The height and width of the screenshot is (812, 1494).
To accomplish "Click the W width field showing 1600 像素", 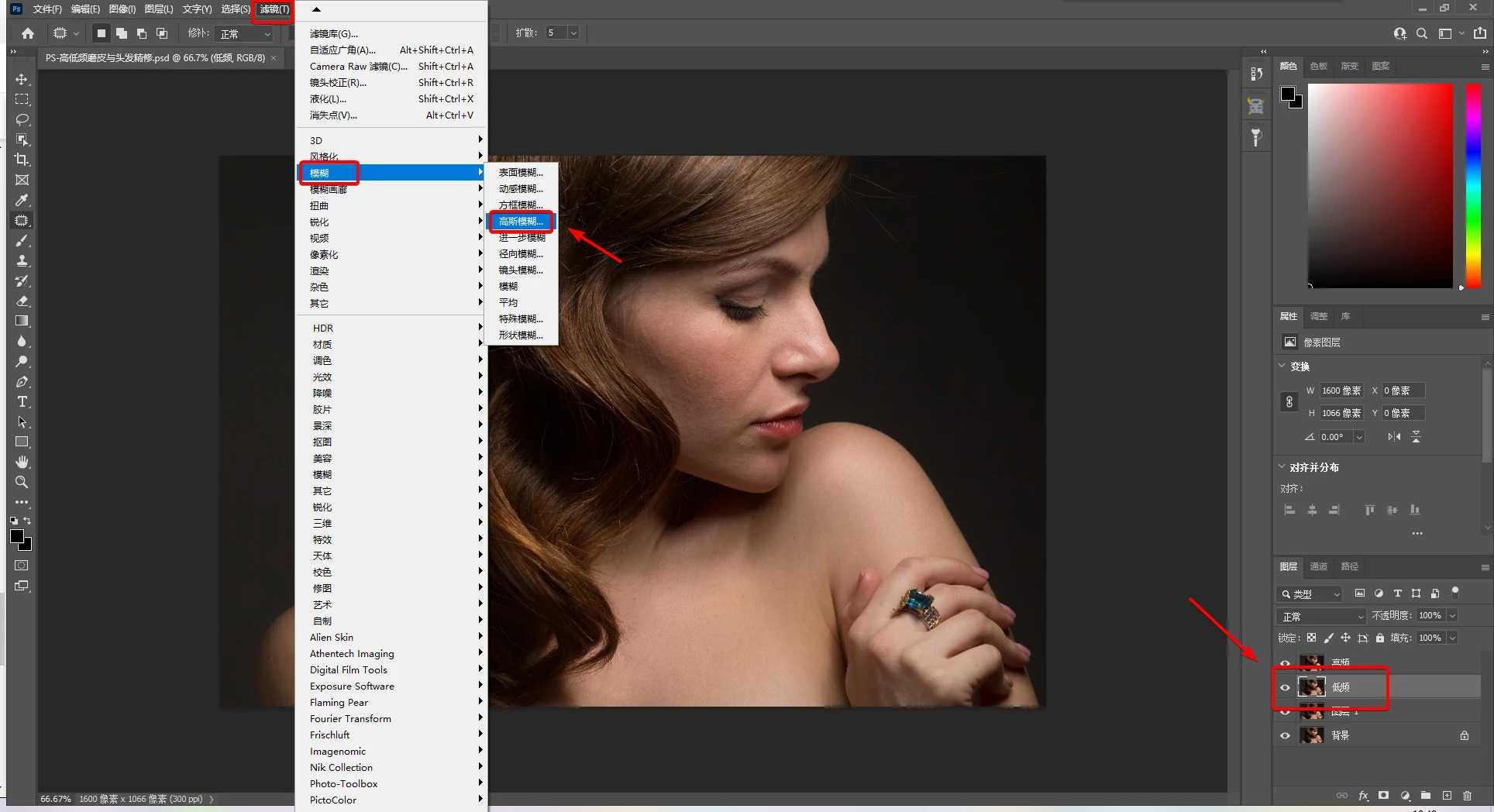I will 1341,391.
